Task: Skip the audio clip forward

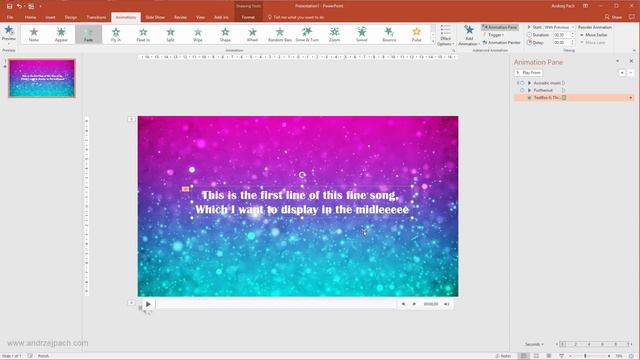Action: tap(414, 304)
